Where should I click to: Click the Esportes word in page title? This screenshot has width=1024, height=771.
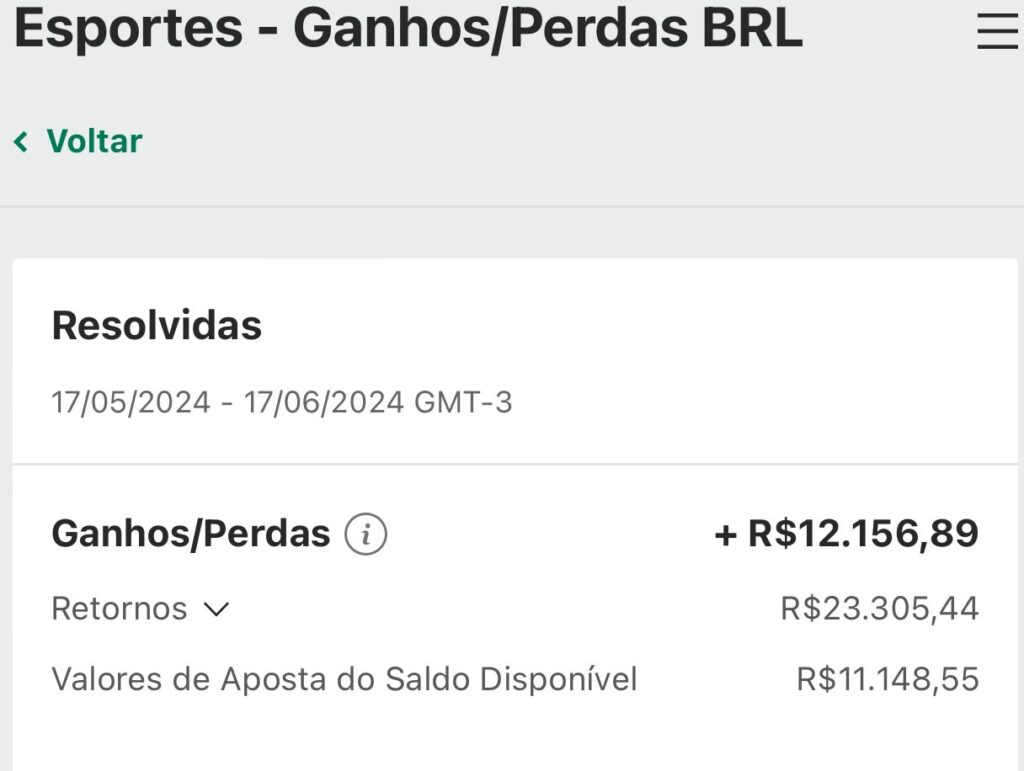(129, 28)
